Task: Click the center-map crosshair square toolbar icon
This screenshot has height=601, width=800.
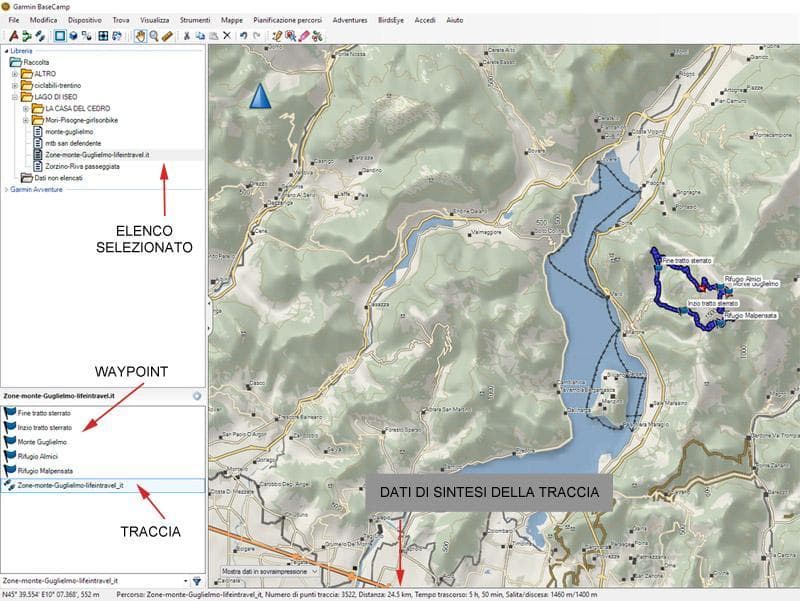Action: 103,36
